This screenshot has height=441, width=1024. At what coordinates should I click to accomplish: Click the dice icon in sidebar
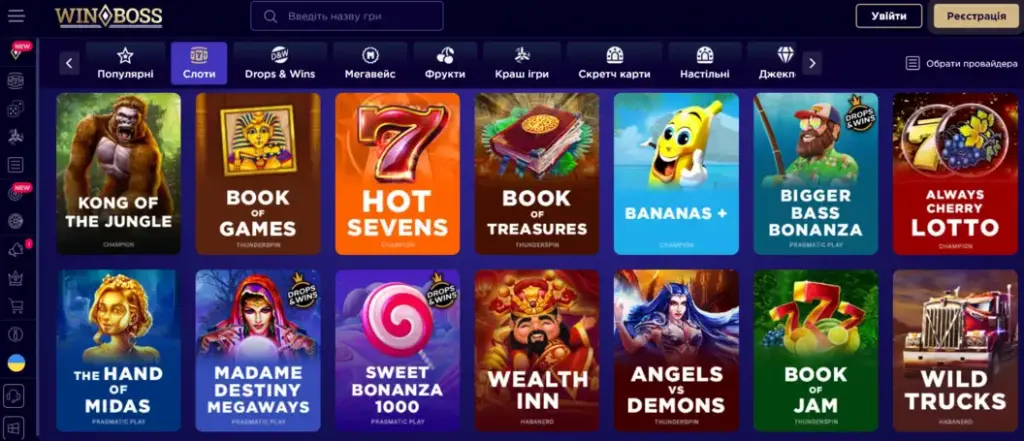click(16, 109)
